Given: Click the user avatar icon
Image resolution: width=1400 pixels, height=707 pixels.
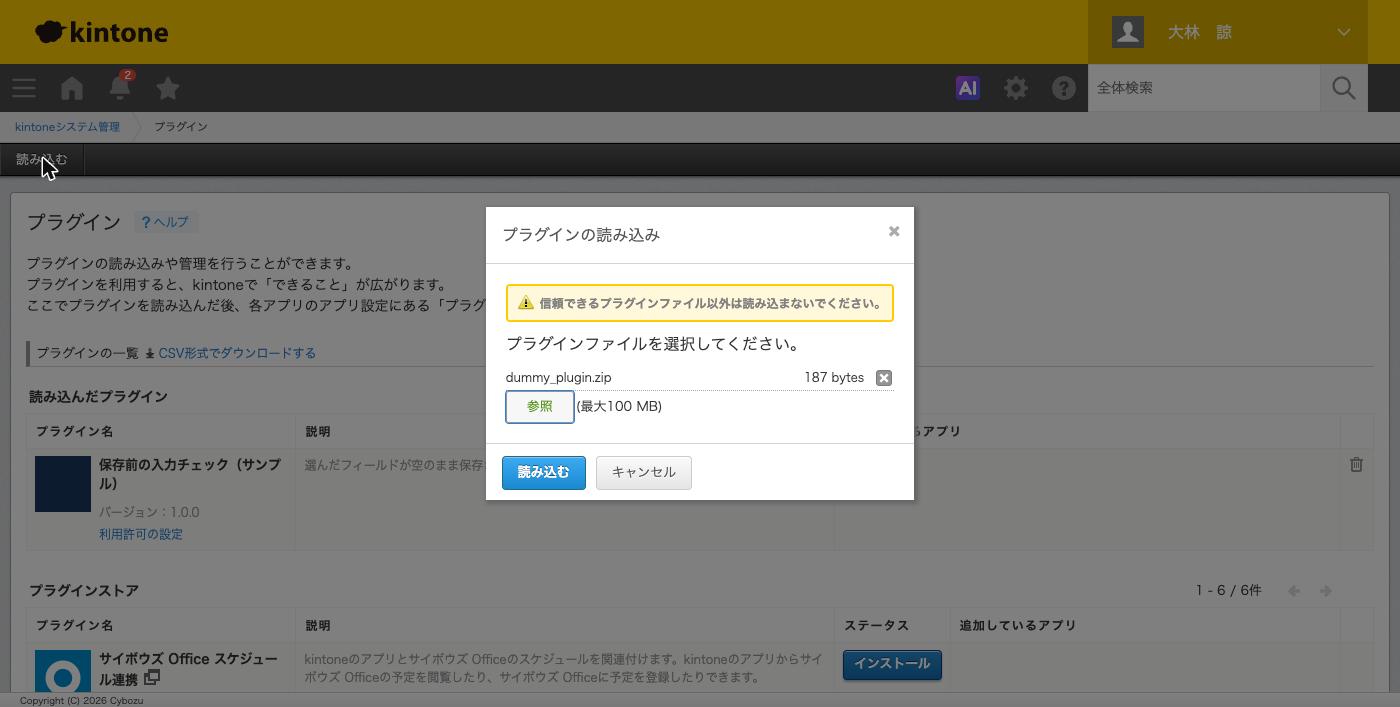Looking at the screenshot, I should [1128, 32].
